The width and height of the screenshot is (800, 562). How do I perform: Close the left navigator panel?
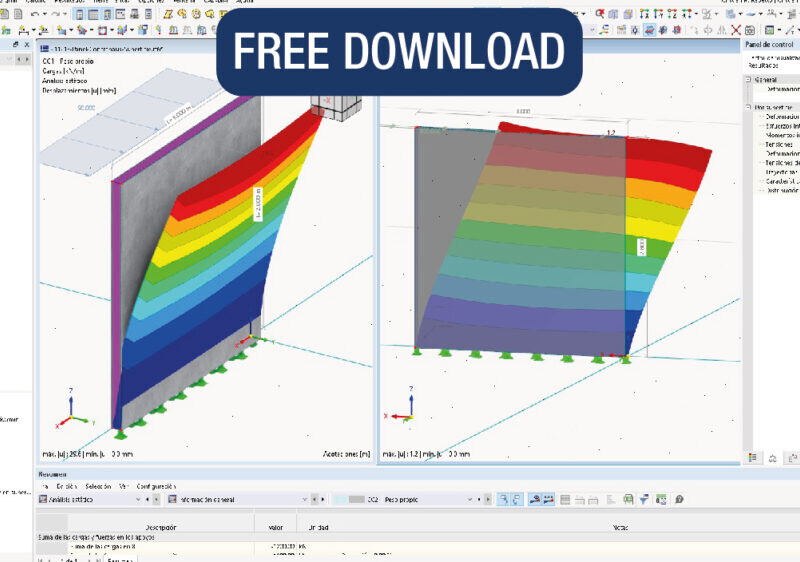[x=27, y=45]
